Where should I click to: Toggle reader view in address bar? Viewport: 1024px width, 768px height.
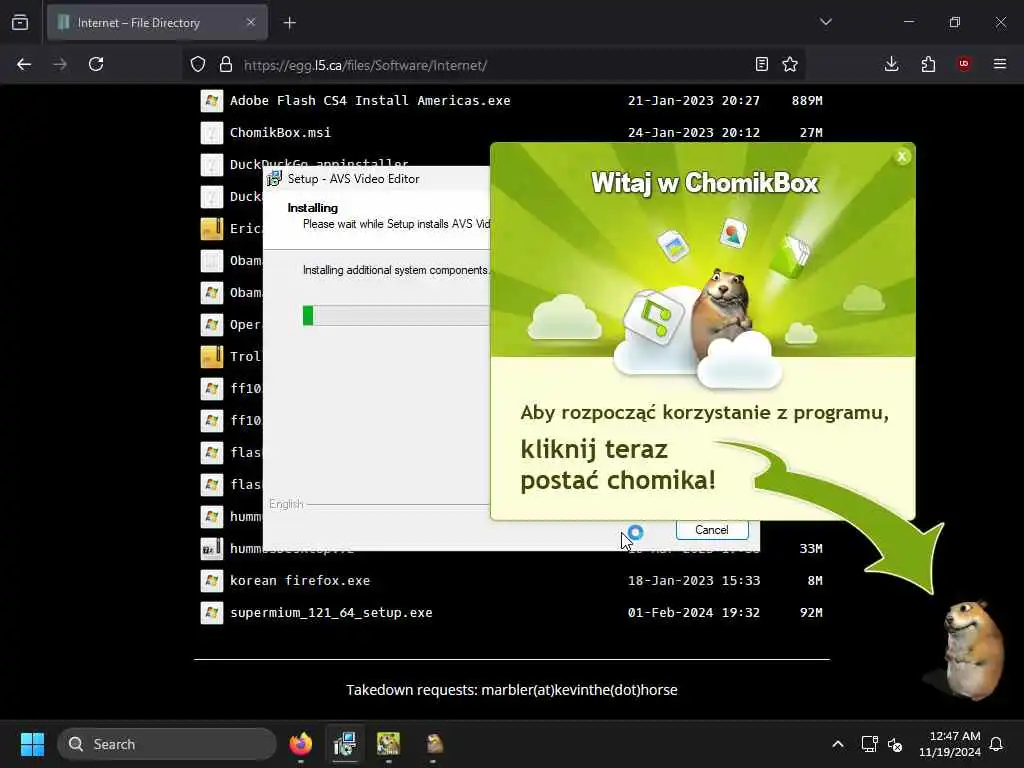[761, 64]
